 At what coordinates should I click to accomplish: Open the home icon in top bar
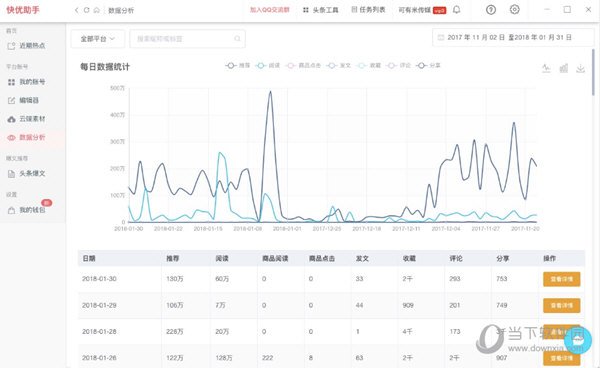pos(97,10)
